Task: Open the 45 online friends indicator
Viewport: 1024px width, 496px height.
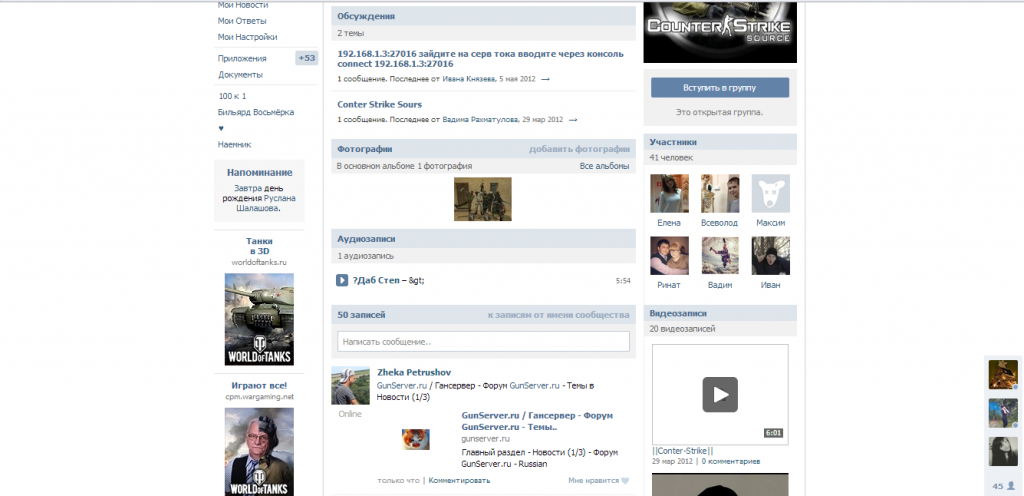Action: pos(1003,485)
